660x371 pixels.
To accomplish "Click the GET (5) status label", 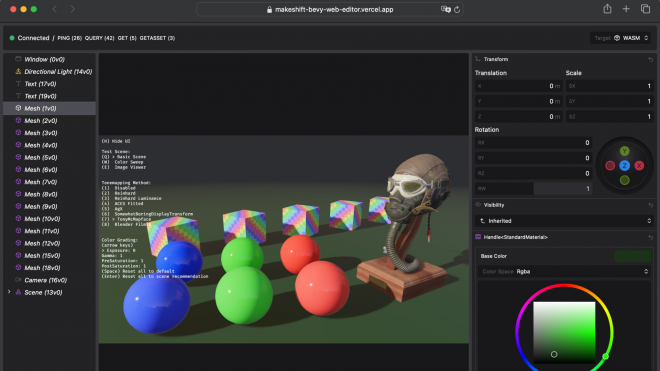I will pos(127,38).
